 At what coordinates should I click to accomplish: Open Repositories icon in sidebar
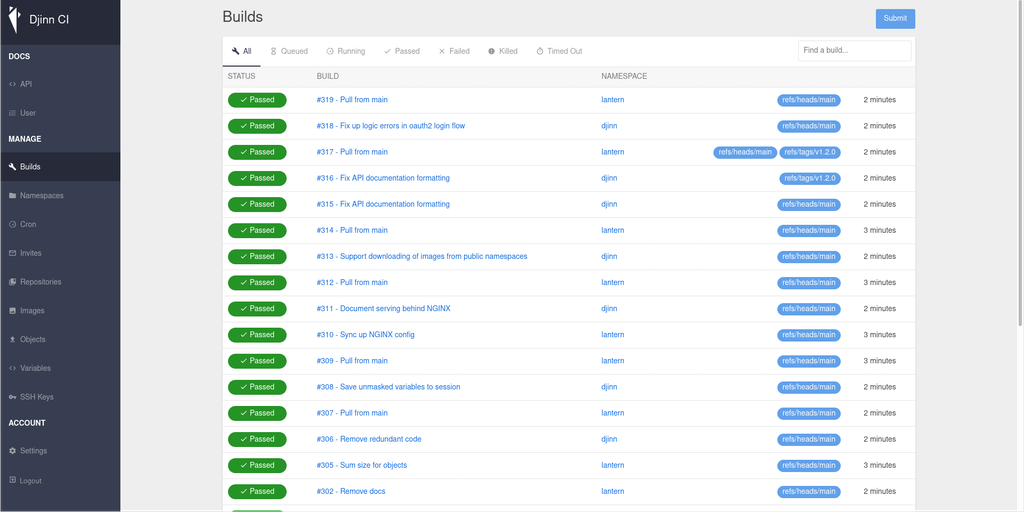tap(12, 282)
